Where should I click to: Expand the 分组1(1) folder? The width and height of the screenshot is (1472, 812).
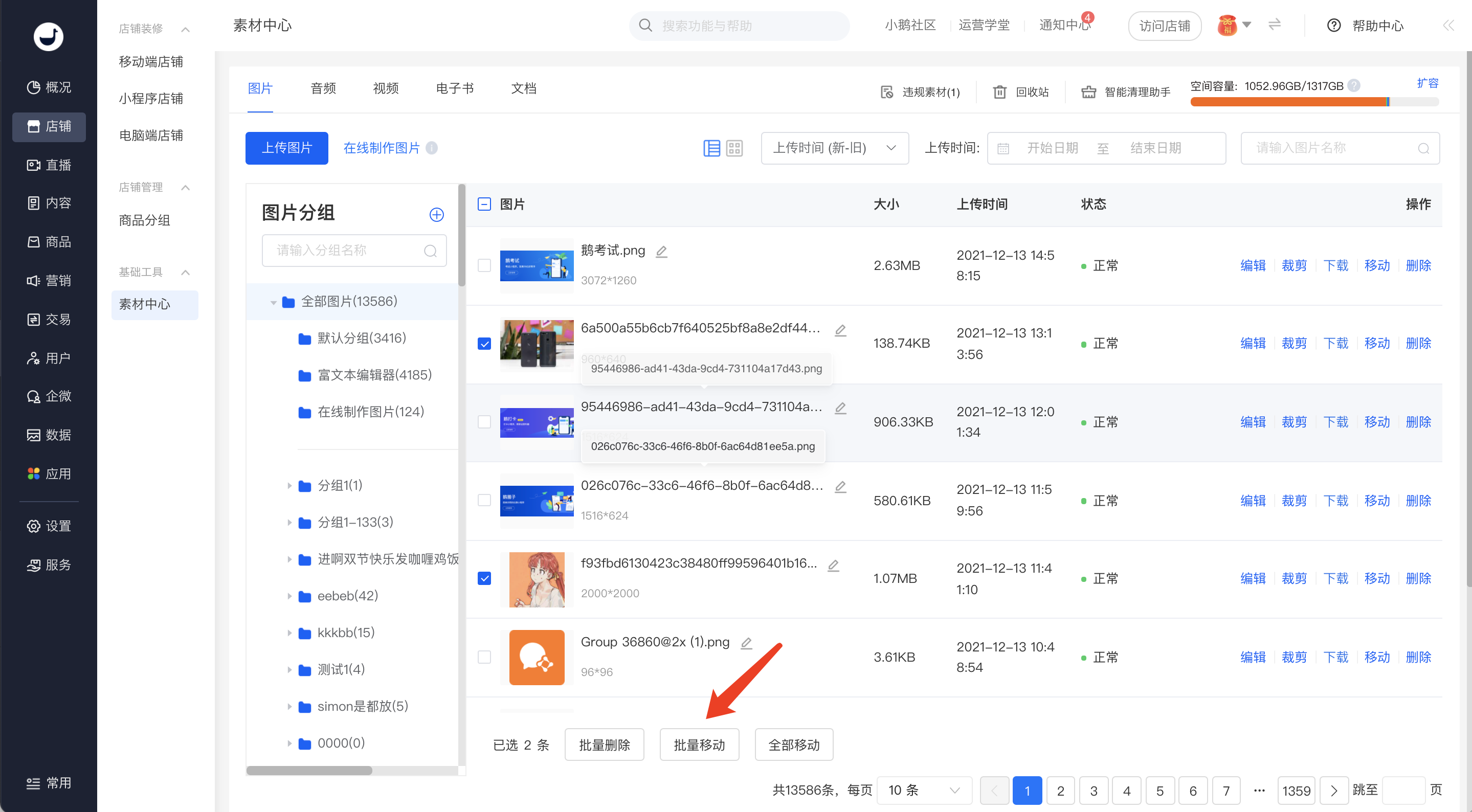(289, 486)
